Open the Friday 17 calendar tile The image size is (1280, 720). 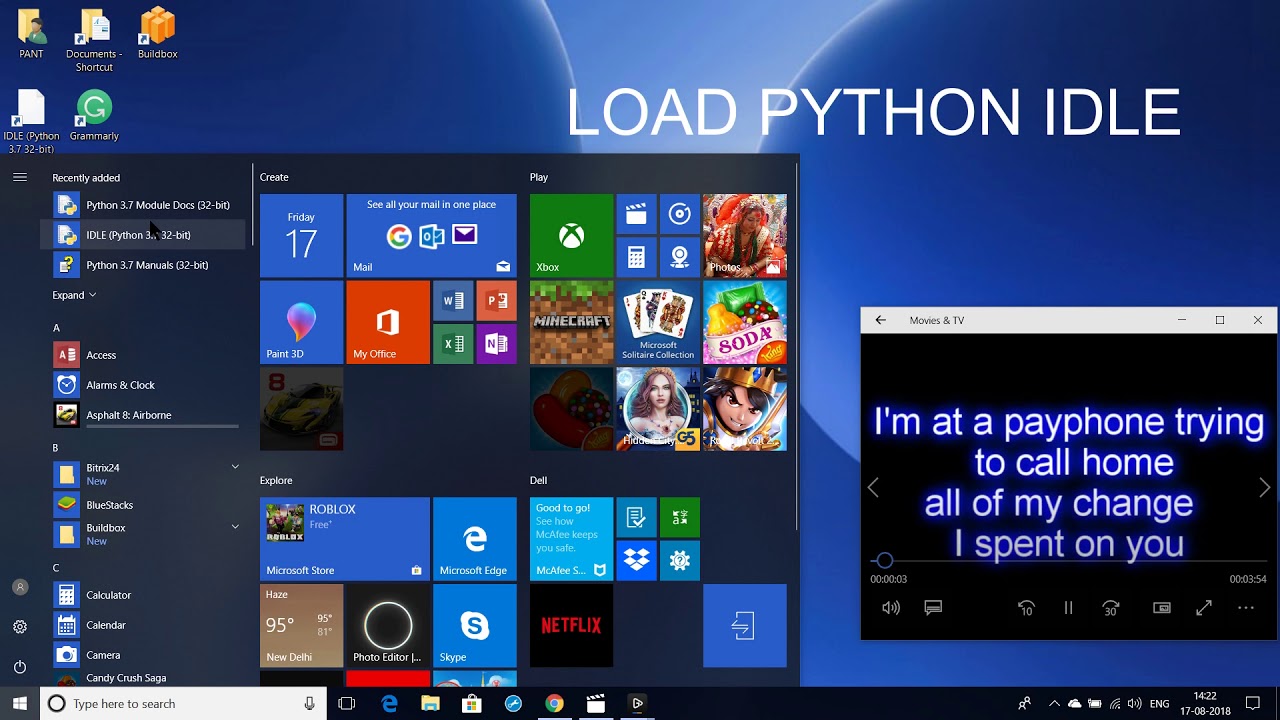point(301,235)
